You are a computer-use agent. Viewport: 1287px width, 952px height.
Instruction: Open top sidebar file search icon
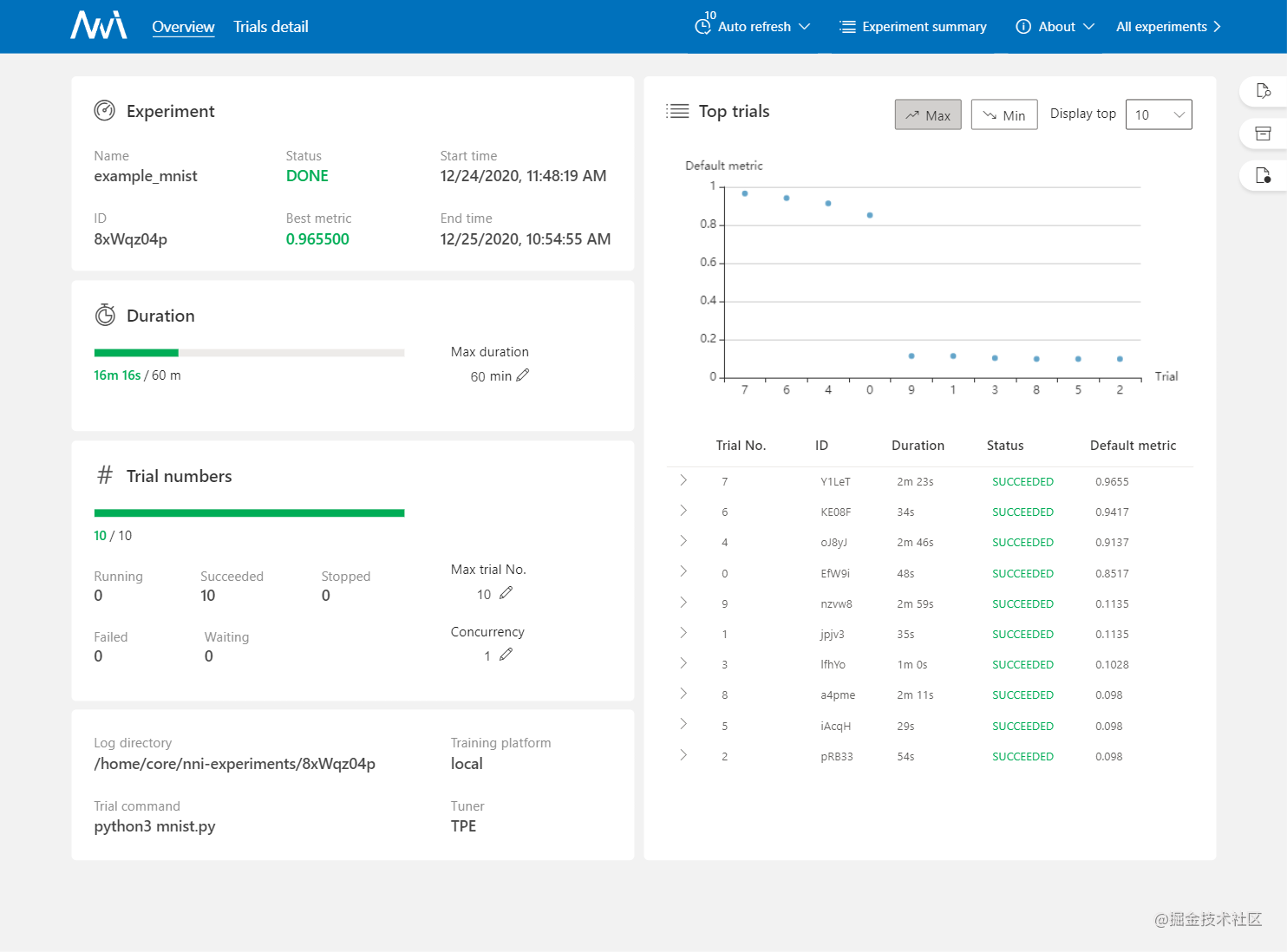1264,91
